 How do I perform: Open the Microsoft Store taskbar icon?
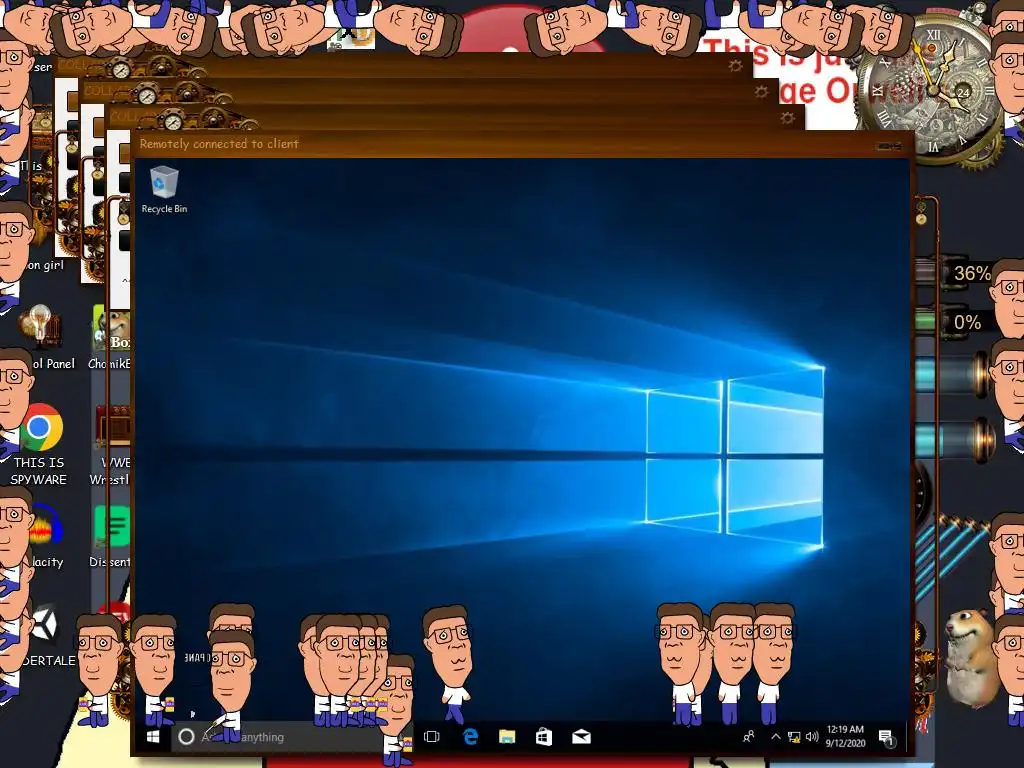[x=544, y=737]
